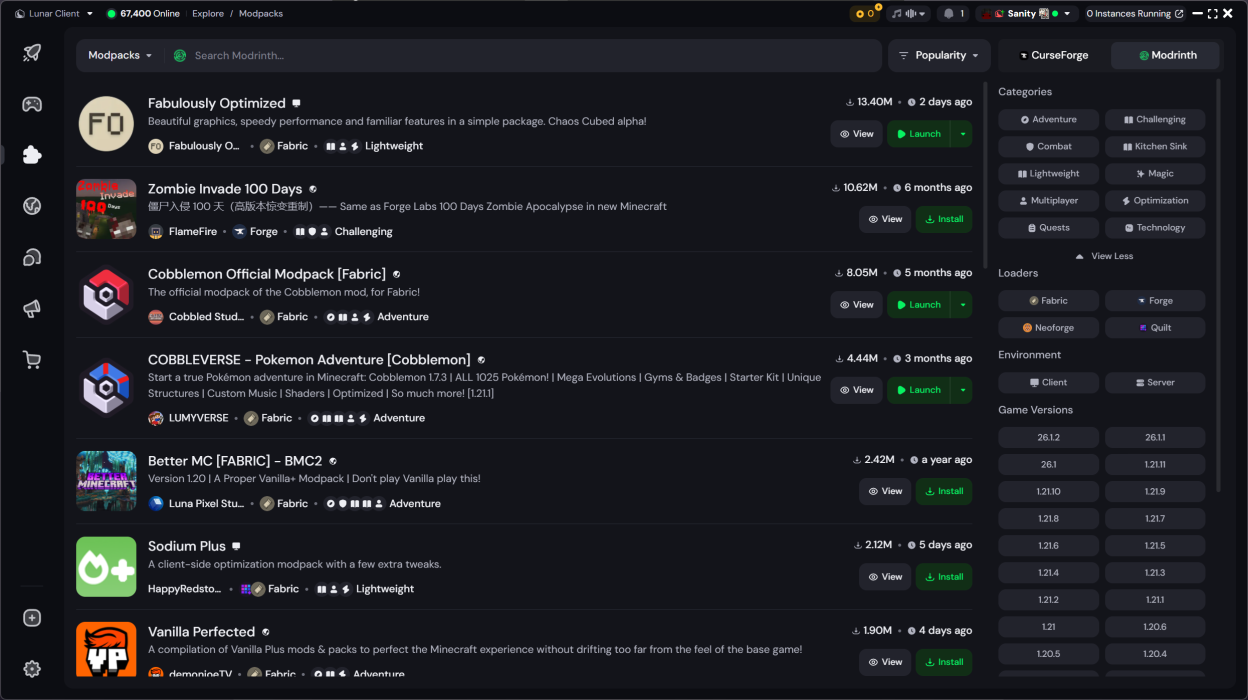The image size is (1248, 700).
Task: Click the Modpacks breadcrumb item
Action: click(260, 14)
